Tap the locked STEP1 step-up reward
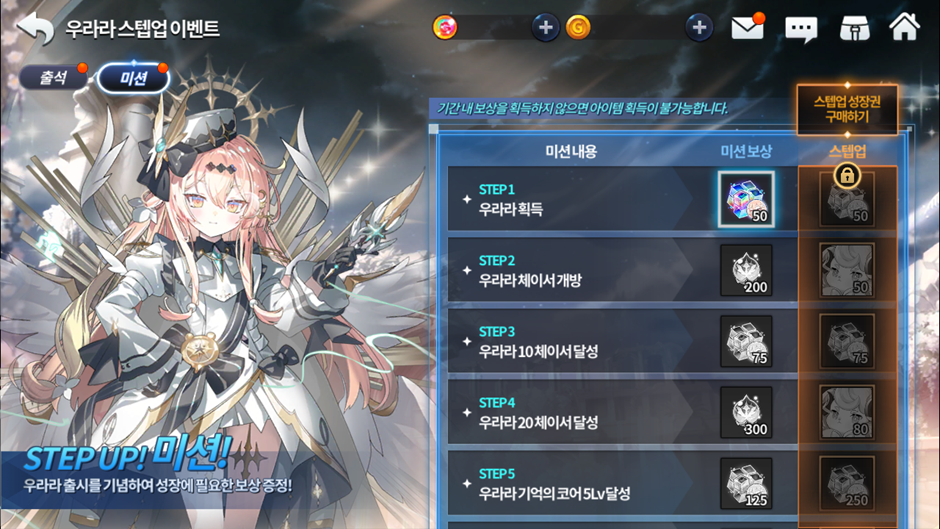Viewport: 940px width, 529px height. pos(847,199)
